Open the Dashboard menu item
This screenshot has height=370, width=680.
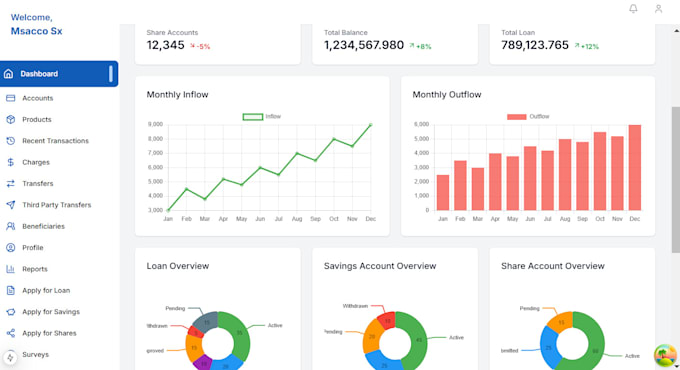[59, 74]
